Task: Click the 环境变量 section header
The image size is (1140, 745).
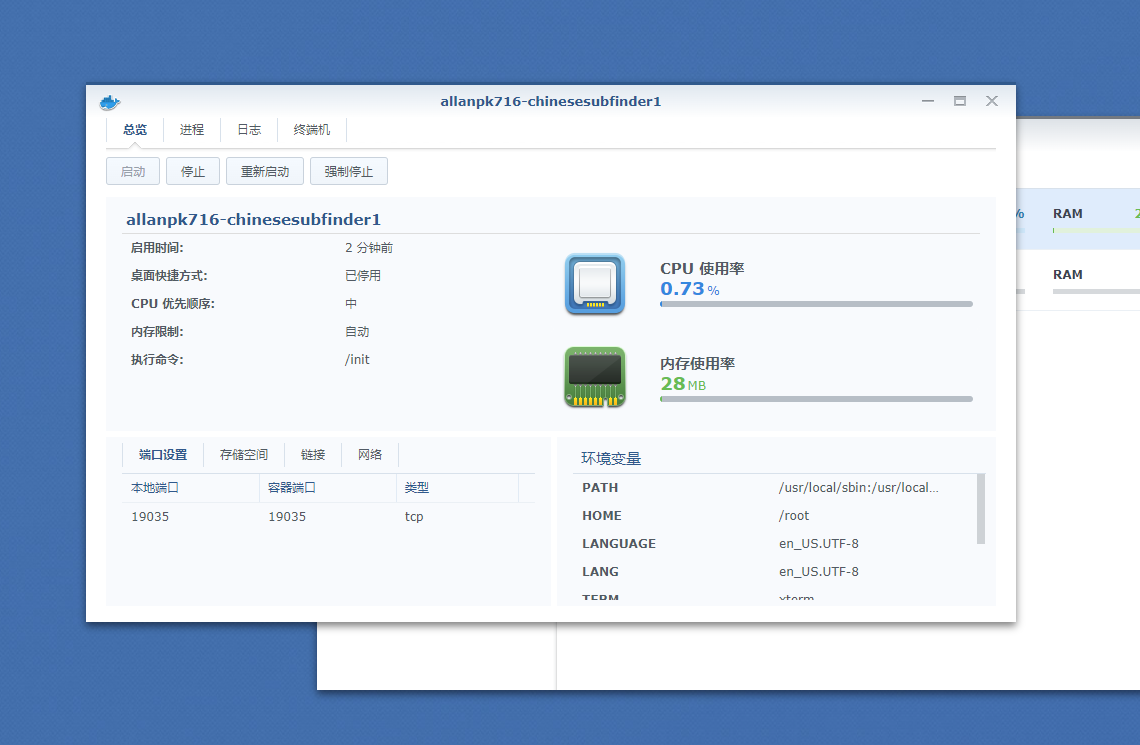Action: (609, 456)
